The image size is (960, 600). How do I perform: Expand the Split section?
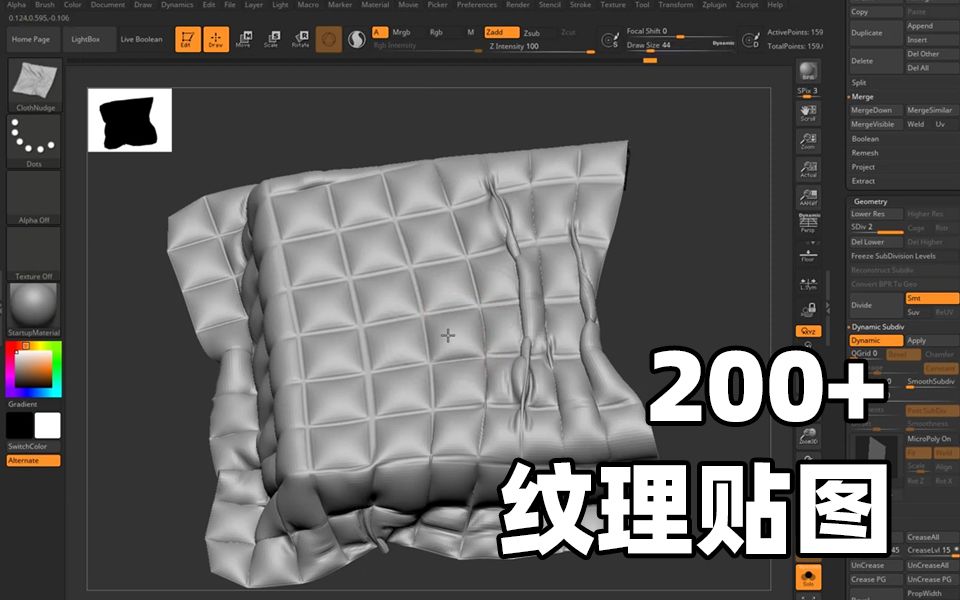(859, 83)
